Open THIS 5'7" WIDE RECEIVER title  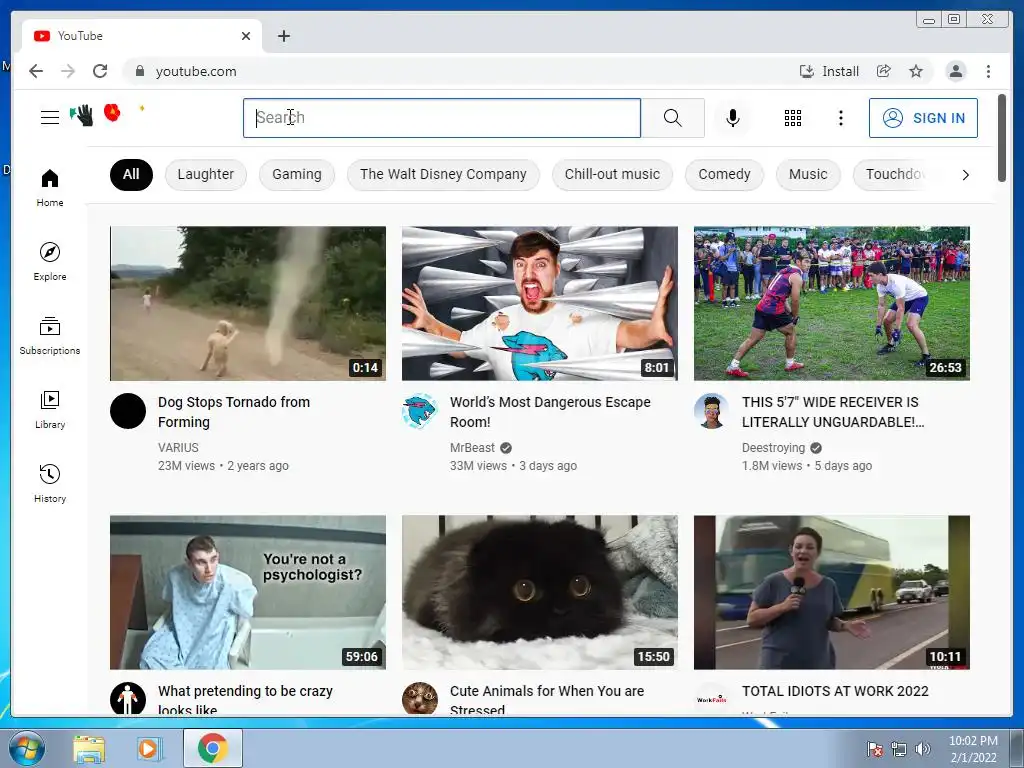[833, 412]
